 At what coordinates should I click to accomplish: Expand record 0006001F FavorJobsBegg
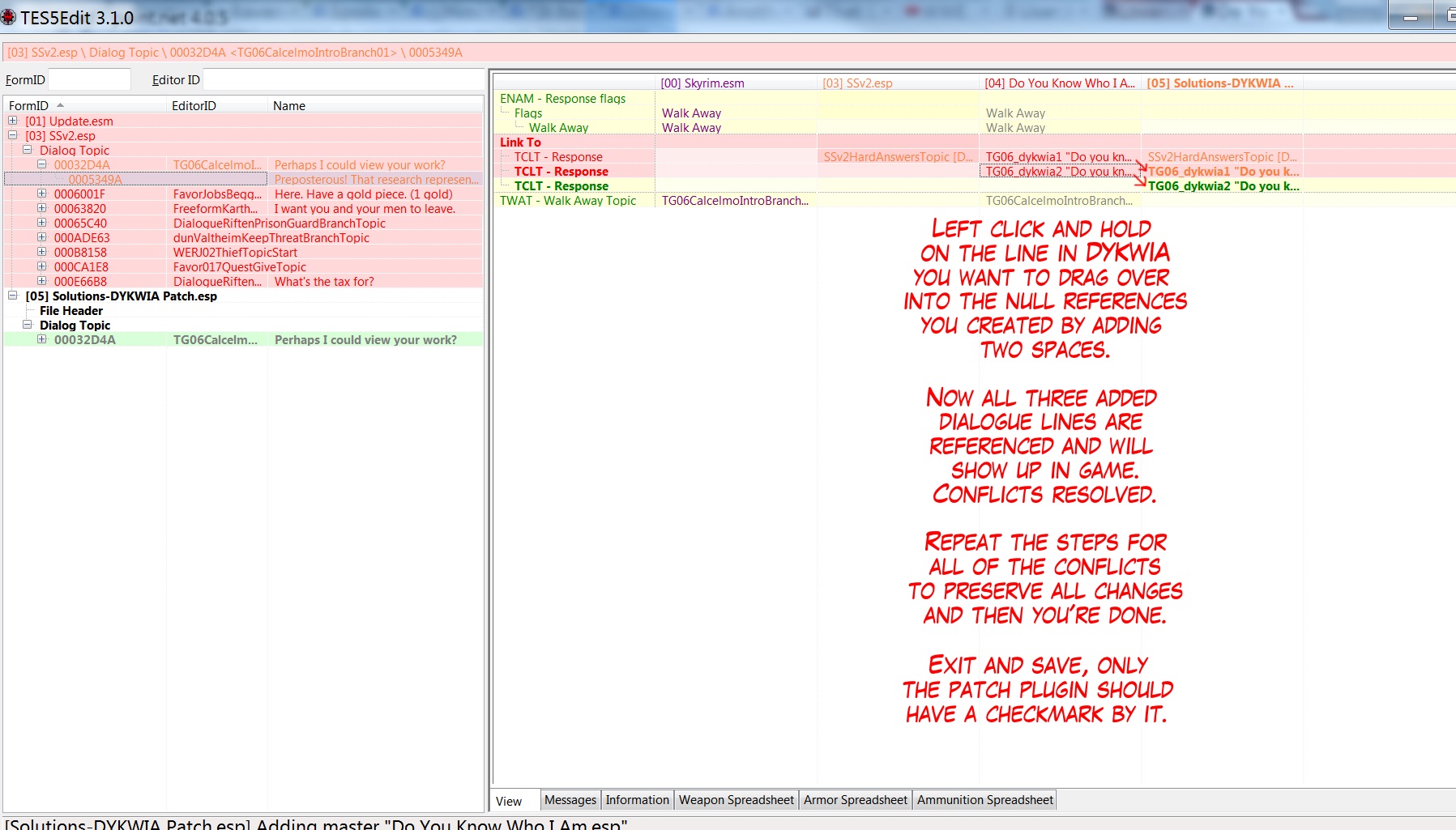(x=42, y=194)
